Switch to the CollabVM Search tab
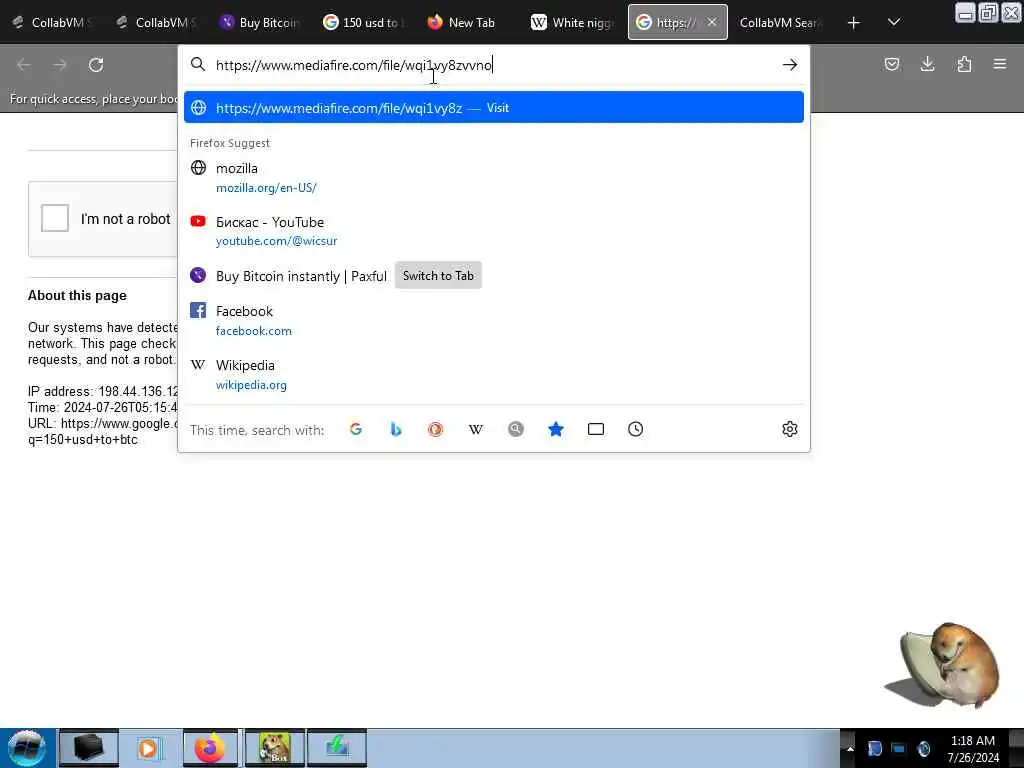Viewport: 1024px width, 768px height. pyautogui.click(x=781, y=23)
